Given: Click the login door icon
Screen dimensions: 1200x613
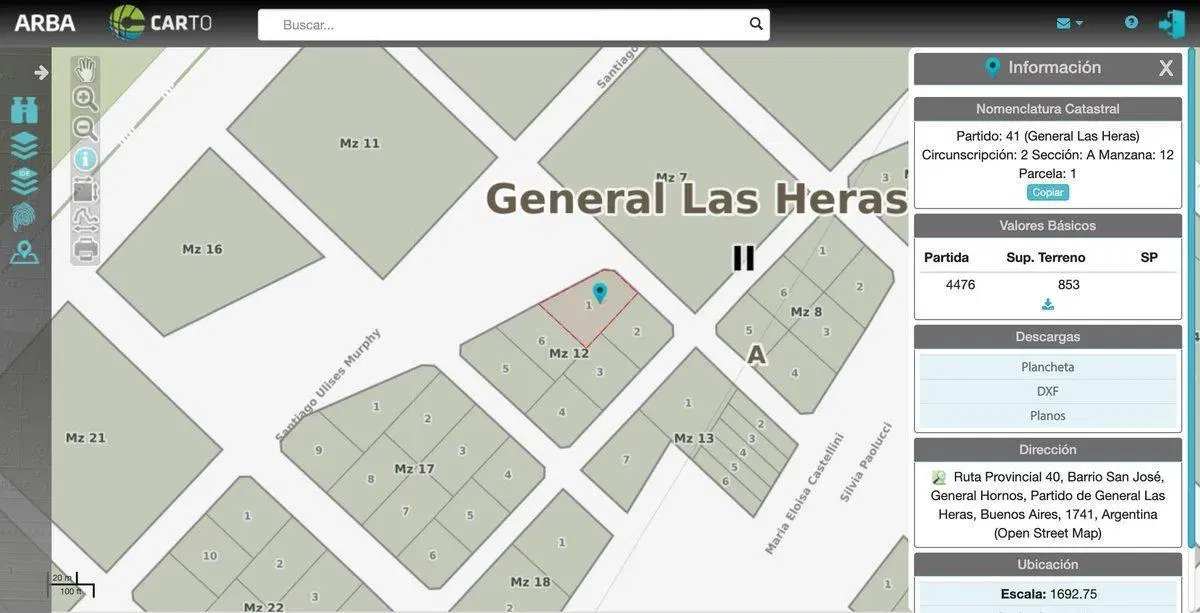Looking at the screenshot, I should click(1171, 24).
